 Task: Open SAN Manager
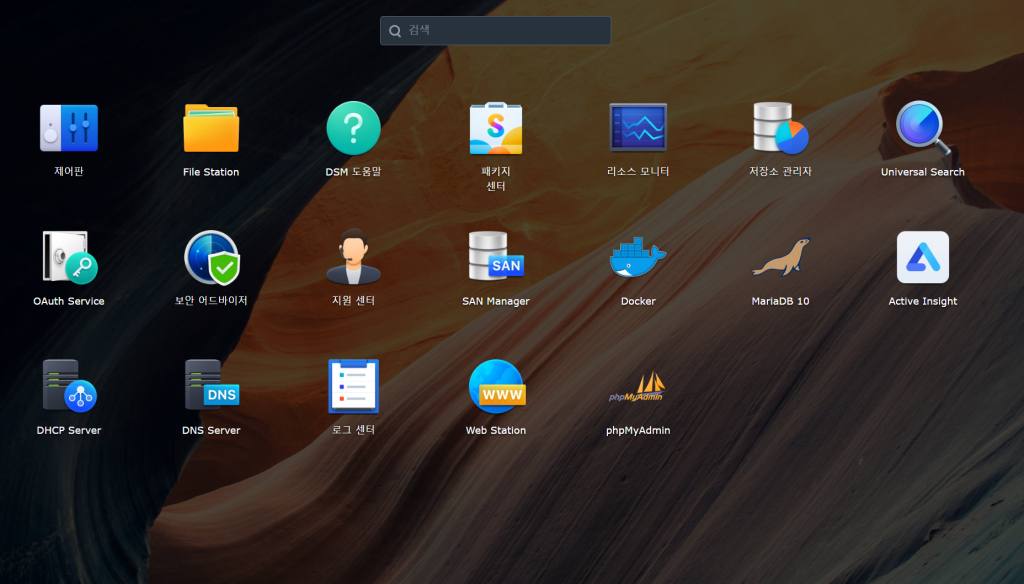(x=496, y=258)
